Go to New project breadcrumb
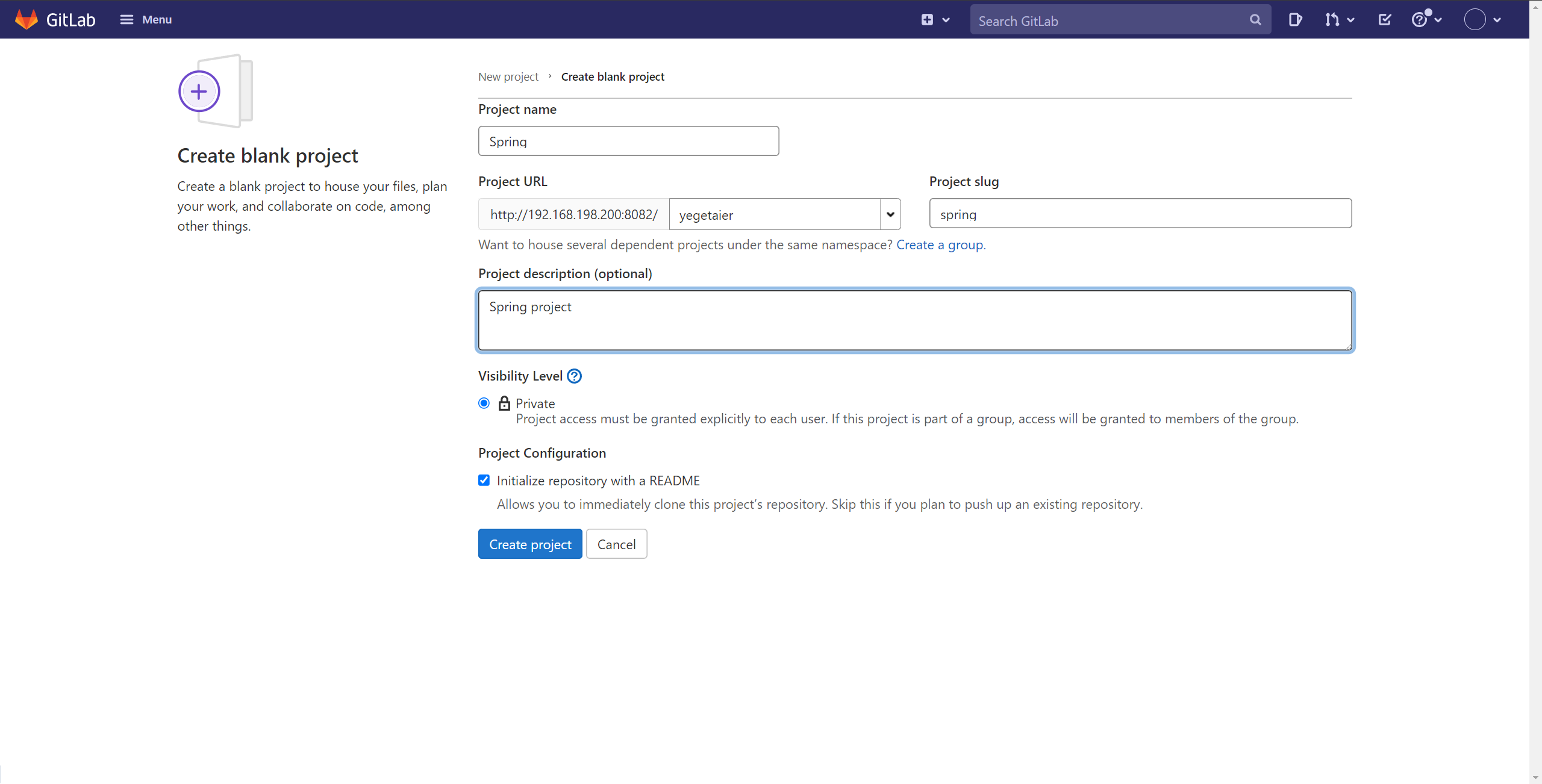 (508, 77)
